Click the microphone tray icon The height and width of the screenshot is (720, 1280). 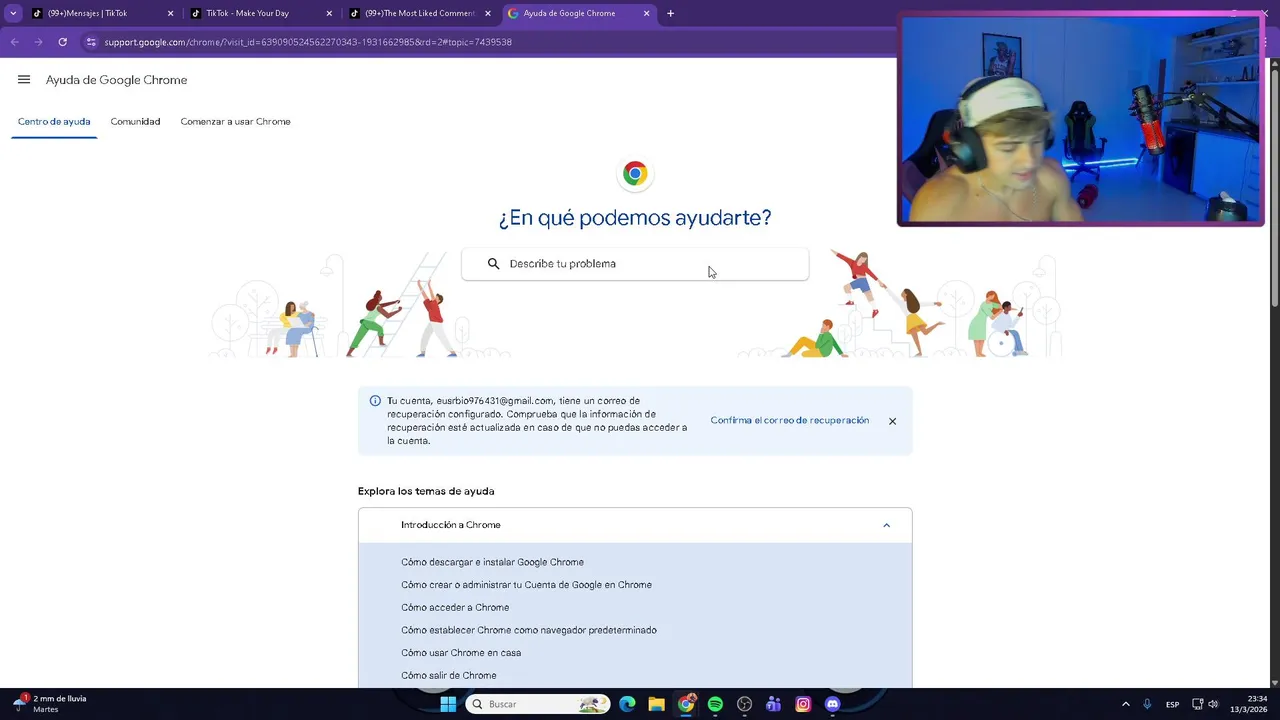(x=1147, y=704)
